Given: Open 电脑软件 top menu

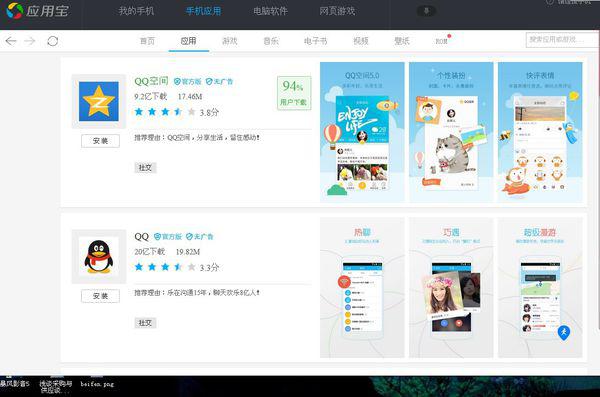Looking at the screenshot, I should tap(270, 11).
